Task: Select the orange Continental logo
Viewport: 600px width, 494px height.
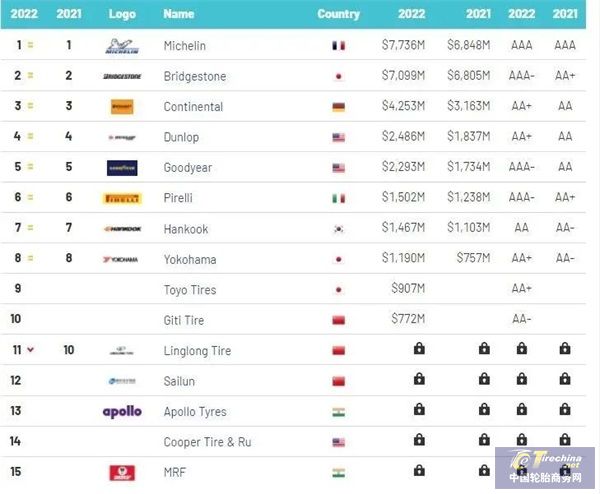Action: [122, 107]
